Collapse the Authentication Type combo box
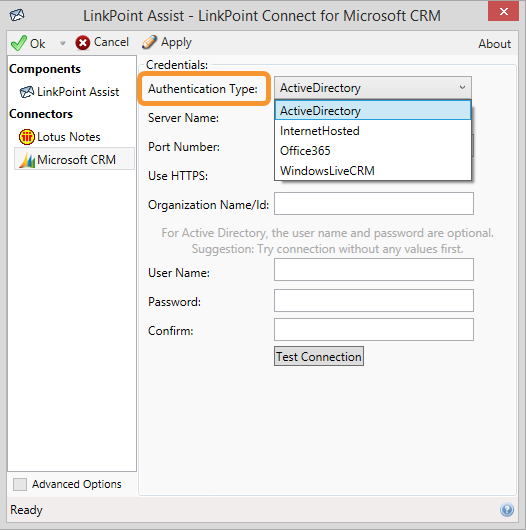526x530 pixels. (373, 88)
